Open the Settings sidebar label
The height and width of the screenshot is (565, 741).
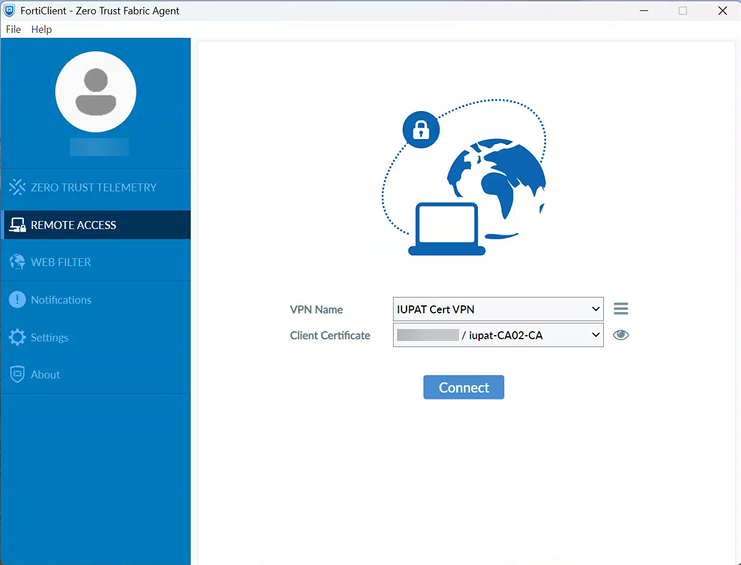tap(50, 337)
